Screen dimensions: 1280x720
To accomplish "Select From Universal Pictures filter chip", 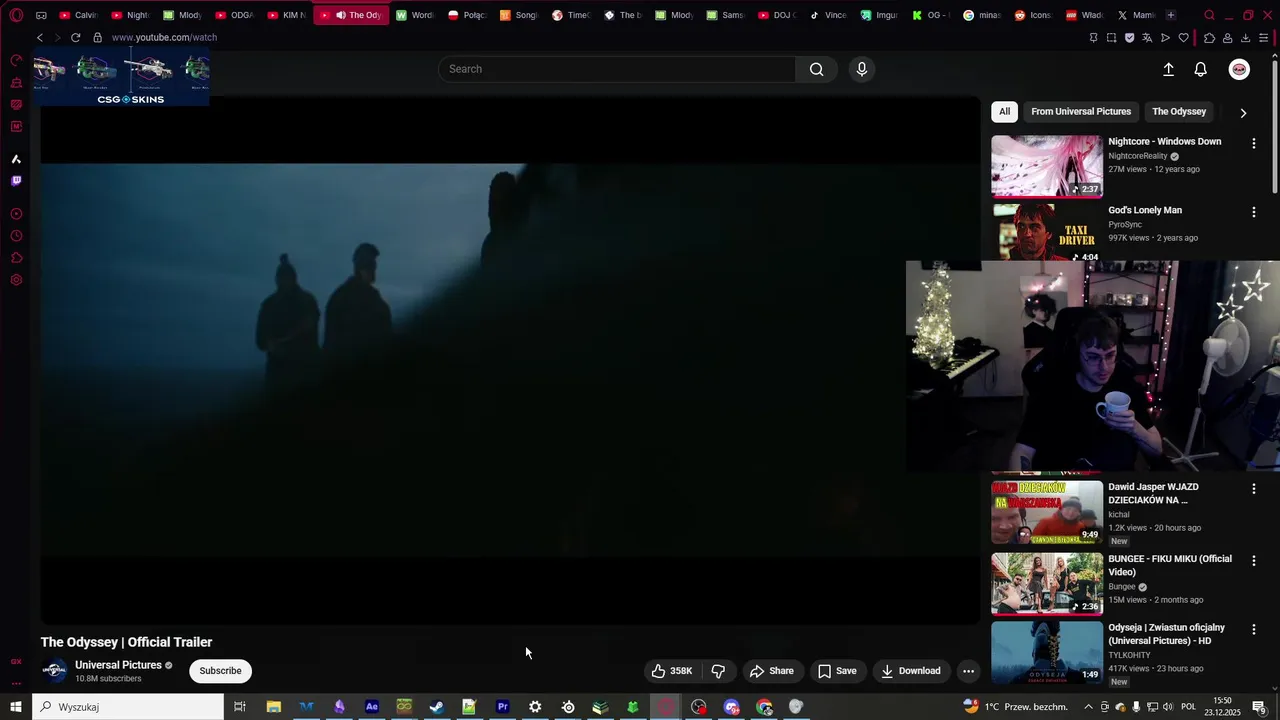I will click(x=1081, y=112).
